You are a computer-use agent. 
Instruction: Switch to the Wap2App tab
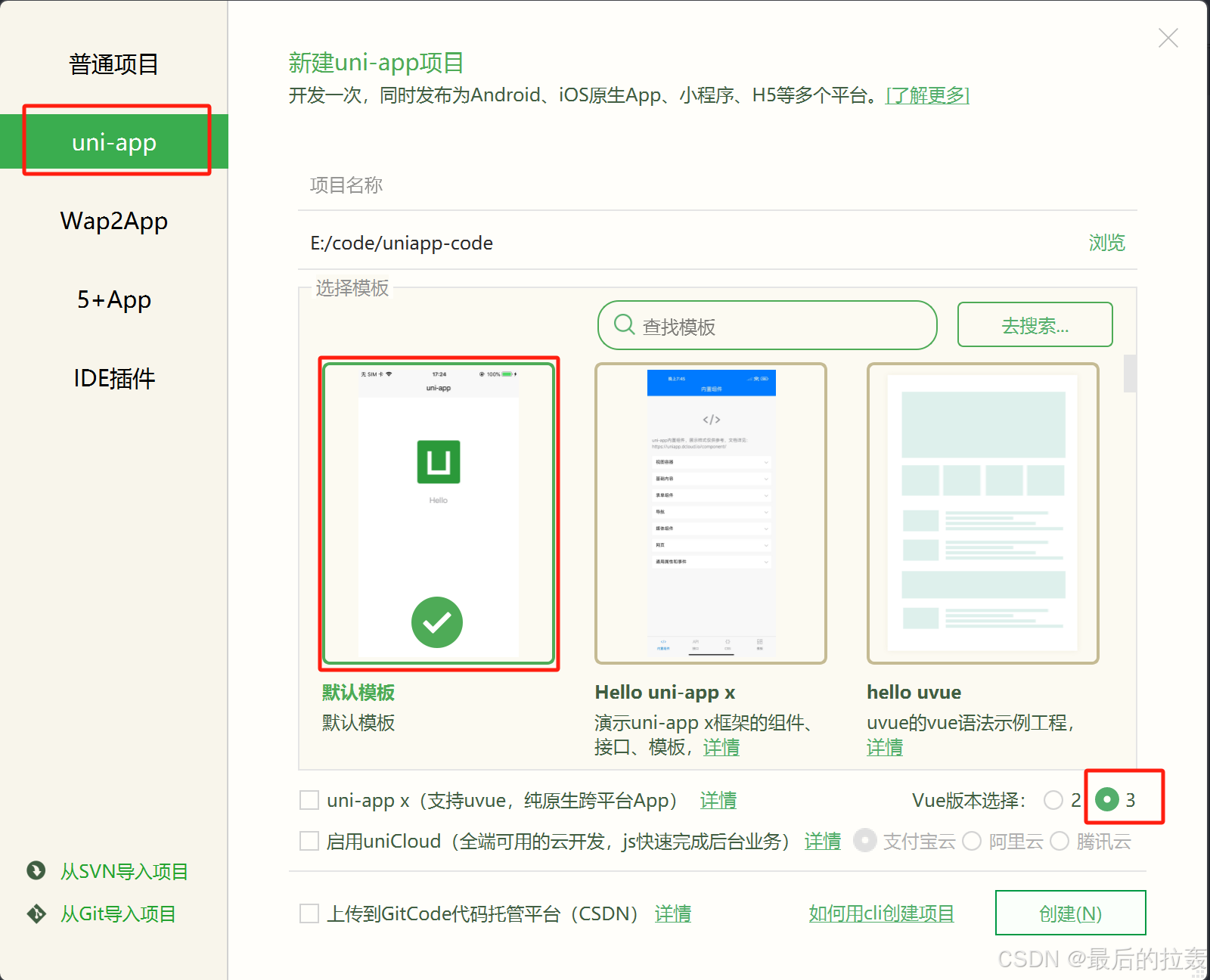click(x=113, y=221)
